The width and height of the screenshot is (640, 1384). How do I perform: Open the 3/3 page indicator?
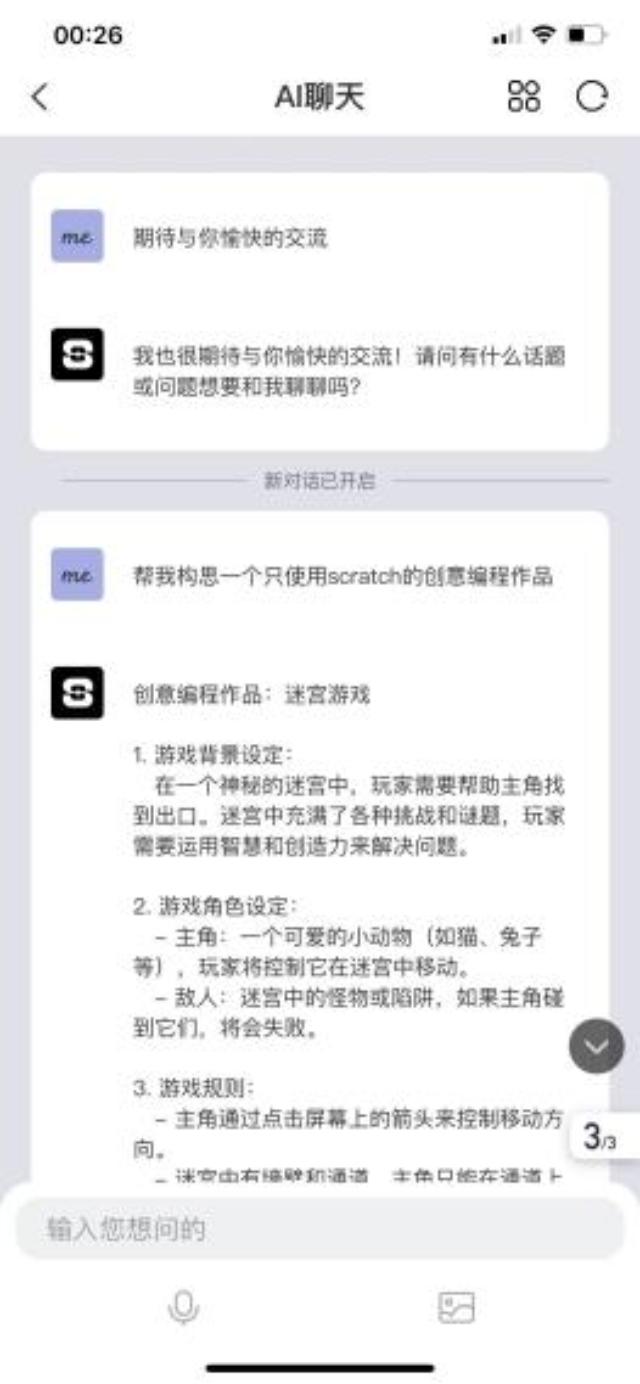click(603, 1136)
